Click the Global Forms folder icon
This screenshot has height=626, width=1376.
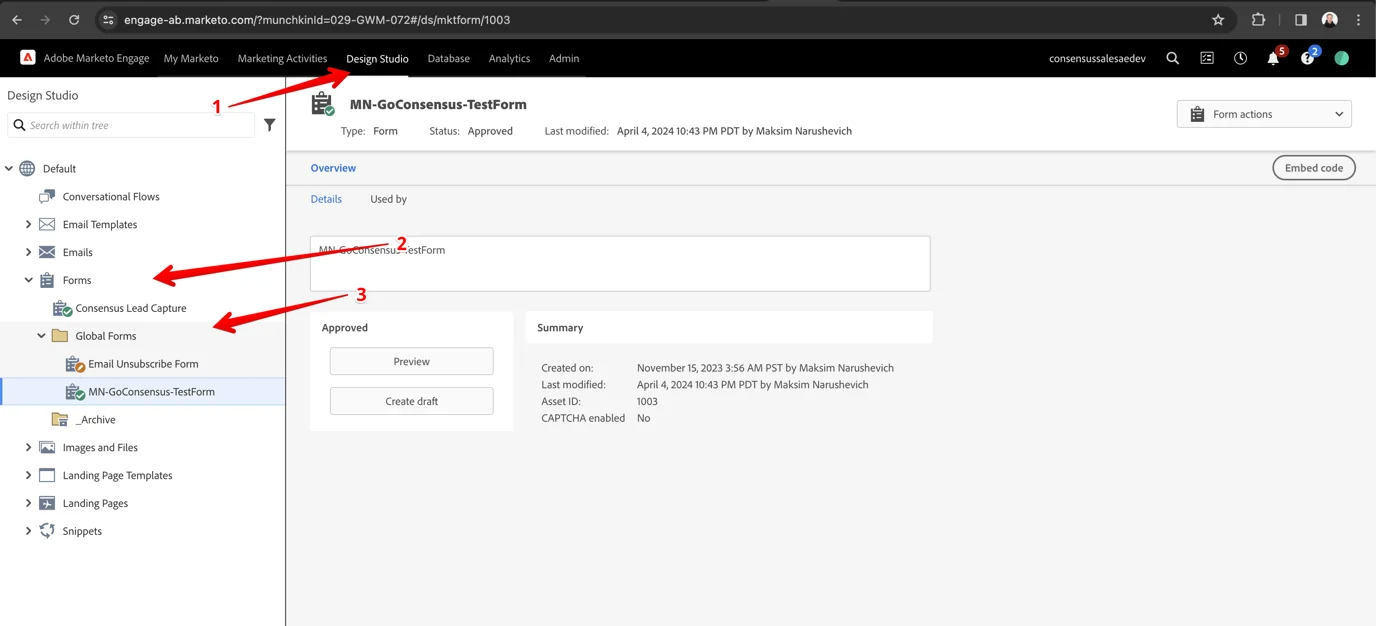[60, 336]
